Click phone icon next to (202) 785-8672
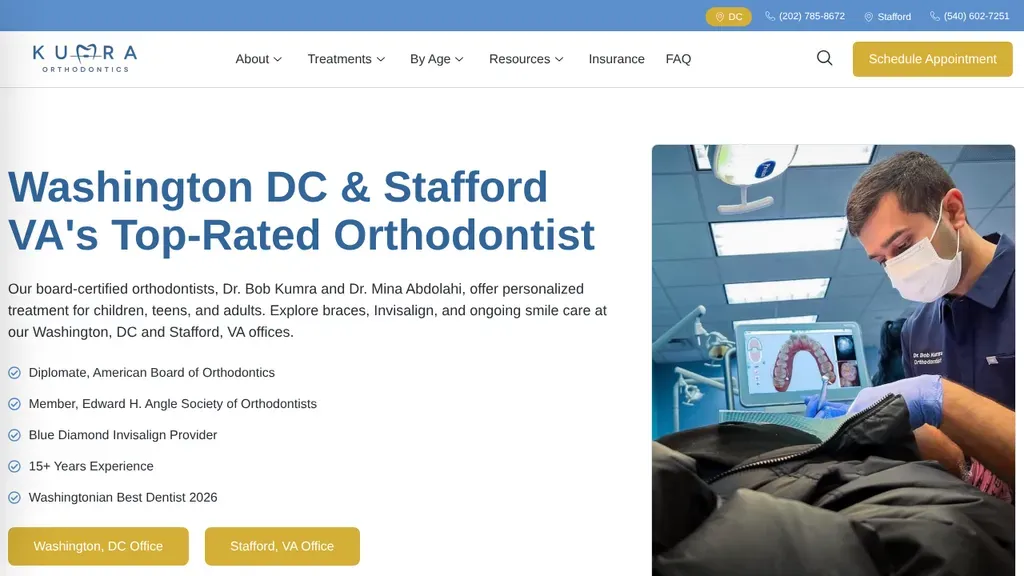This screenshot has height=576, width=1024. coord(770,16)
